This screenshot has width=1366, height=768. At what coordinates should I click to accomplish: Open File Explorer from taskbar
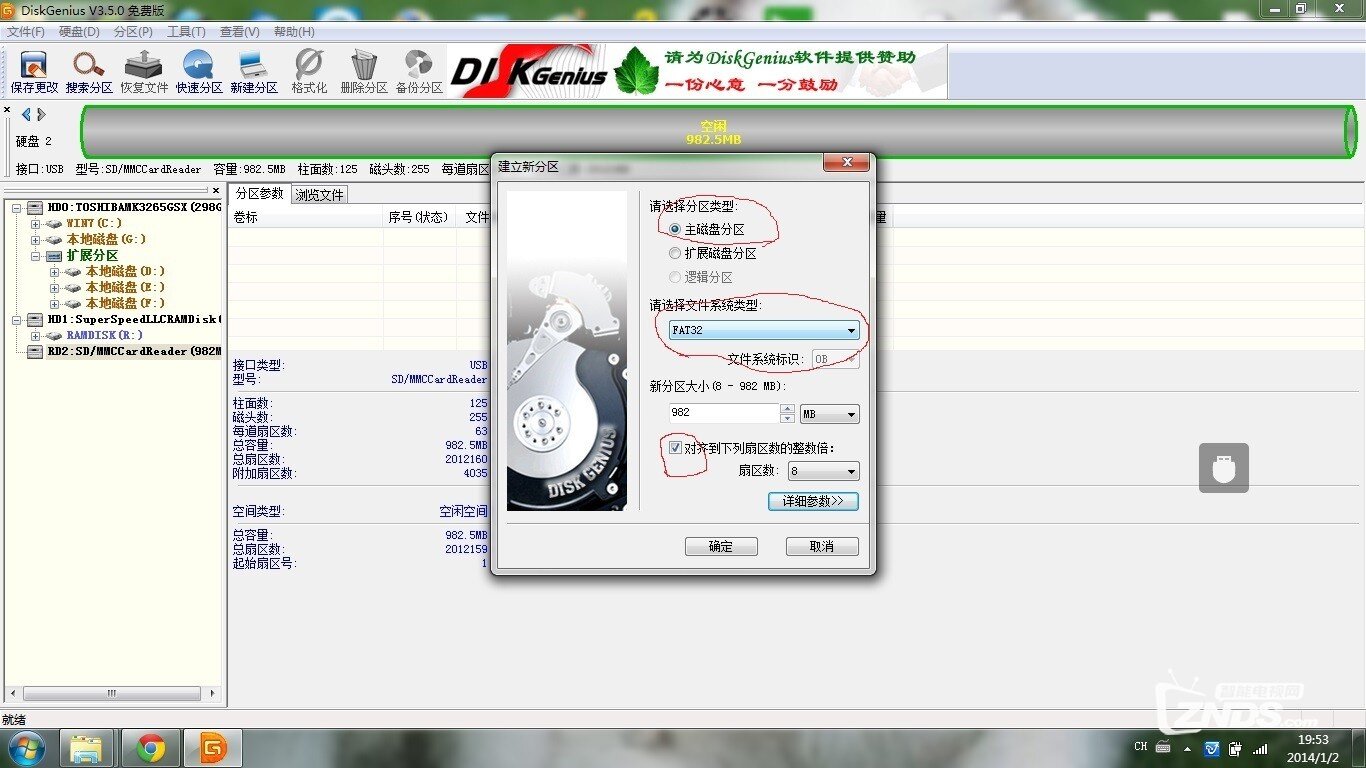point(86,748)
